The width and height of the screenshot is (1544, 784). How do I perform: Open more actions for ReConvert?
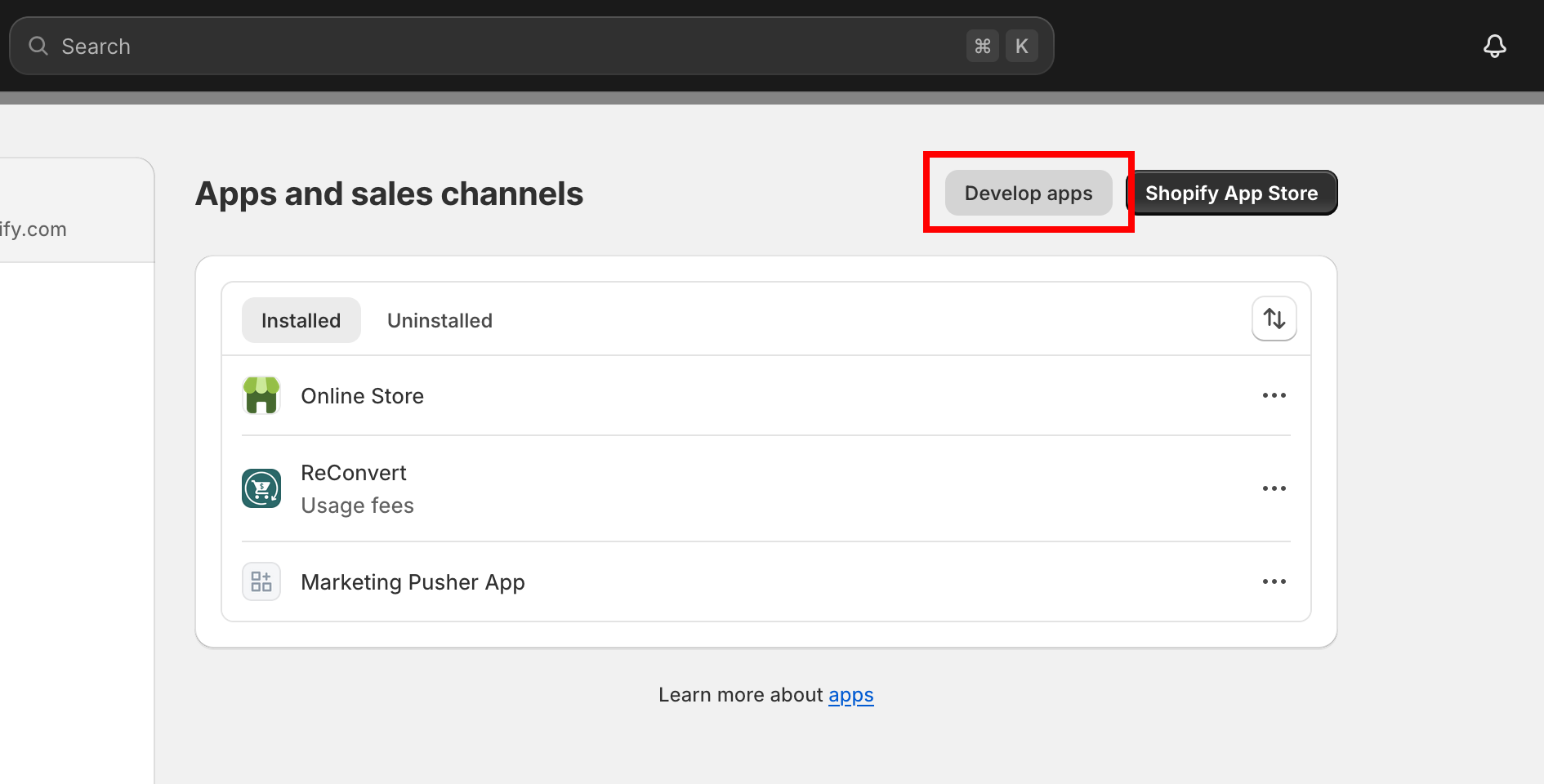[x=1274, y=488]
